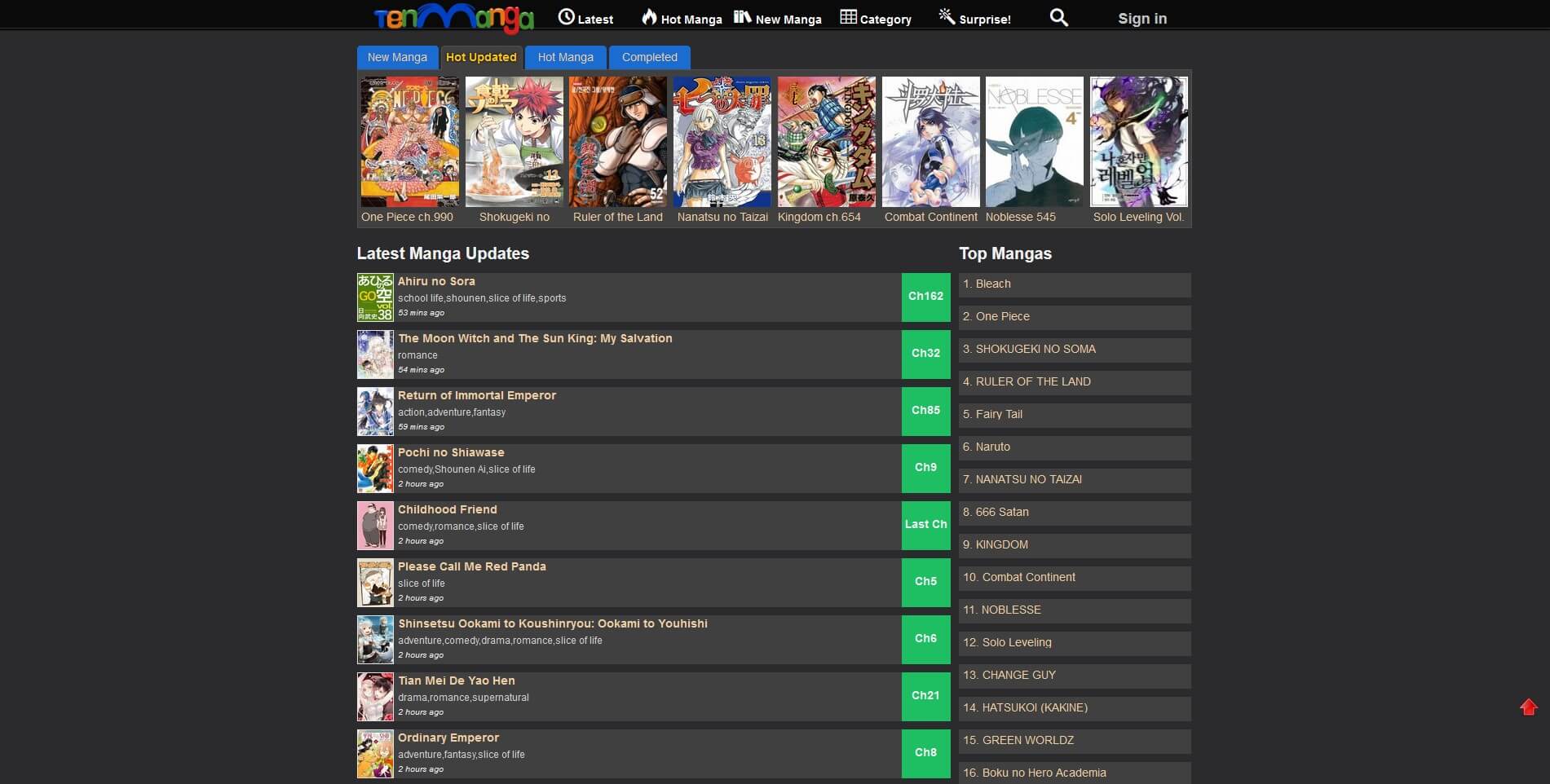Open search with magnifier icon
This screenshot has width=1550, height=784.
1058,17
